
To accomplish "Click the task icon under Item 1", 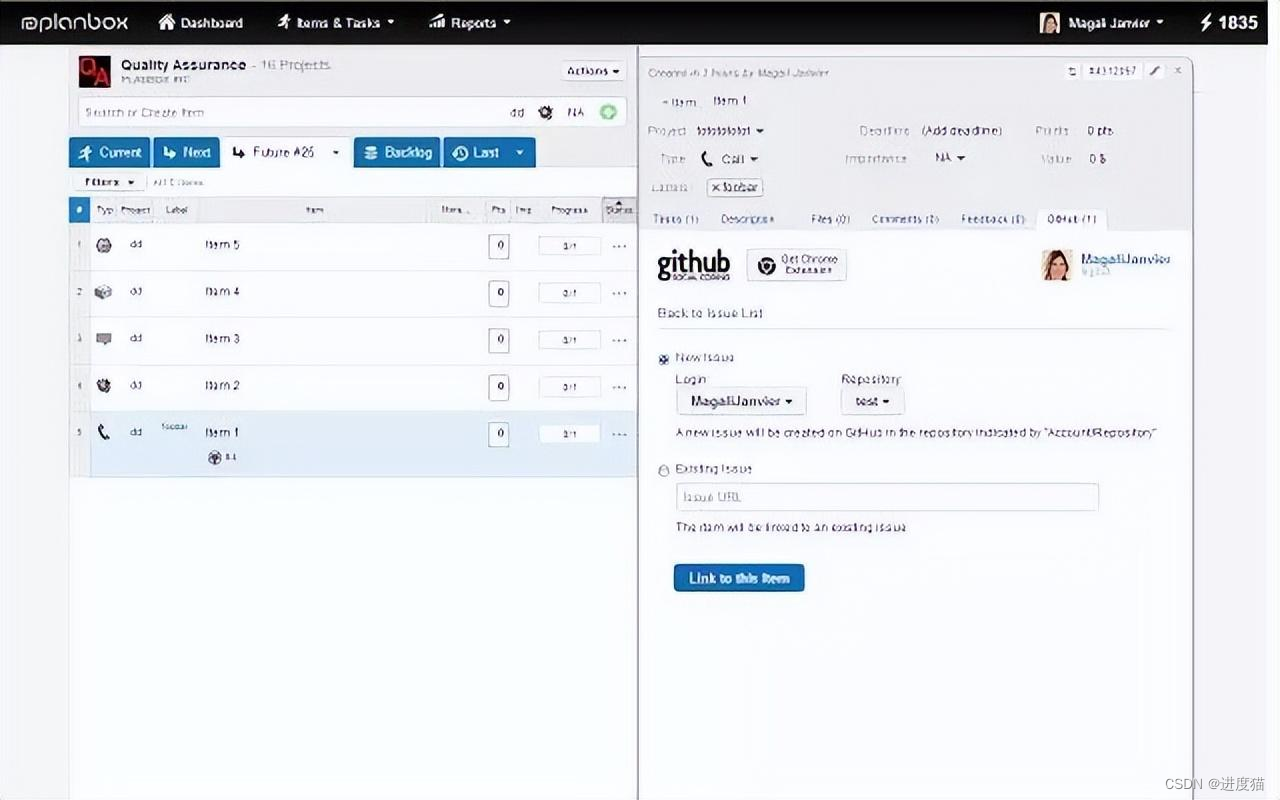I will pyautogui.click(x=214, y=458).
